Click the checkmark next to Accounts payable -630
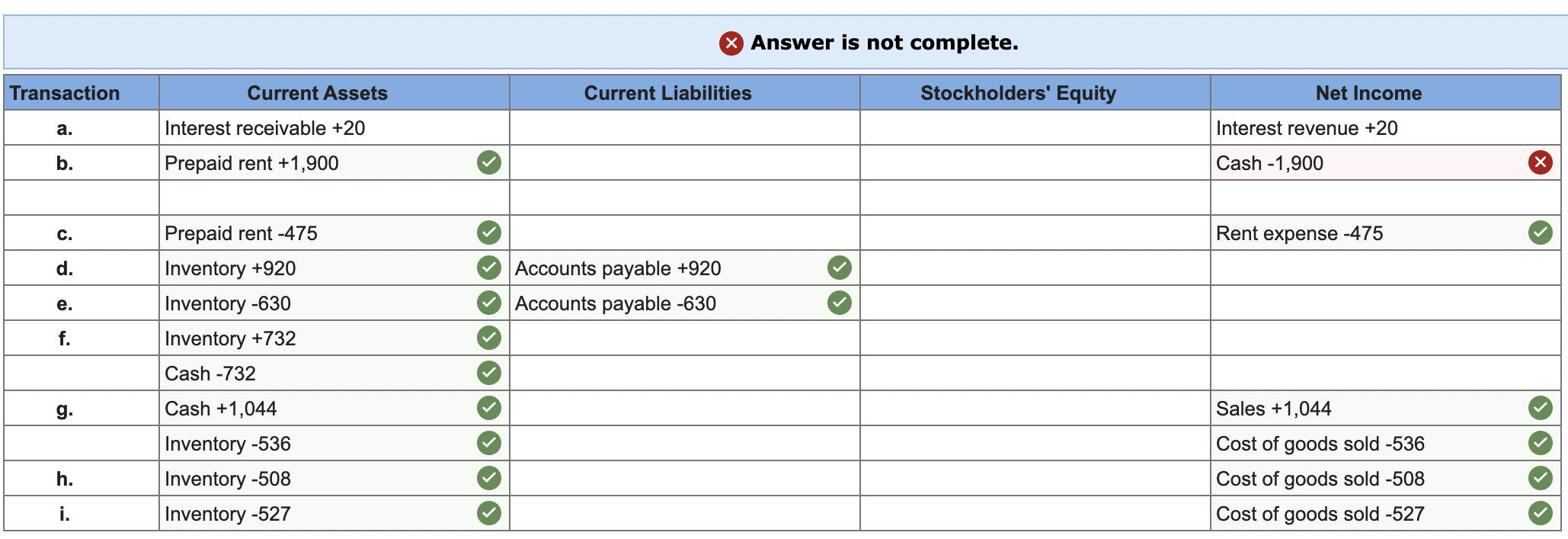 pos(838,303)
